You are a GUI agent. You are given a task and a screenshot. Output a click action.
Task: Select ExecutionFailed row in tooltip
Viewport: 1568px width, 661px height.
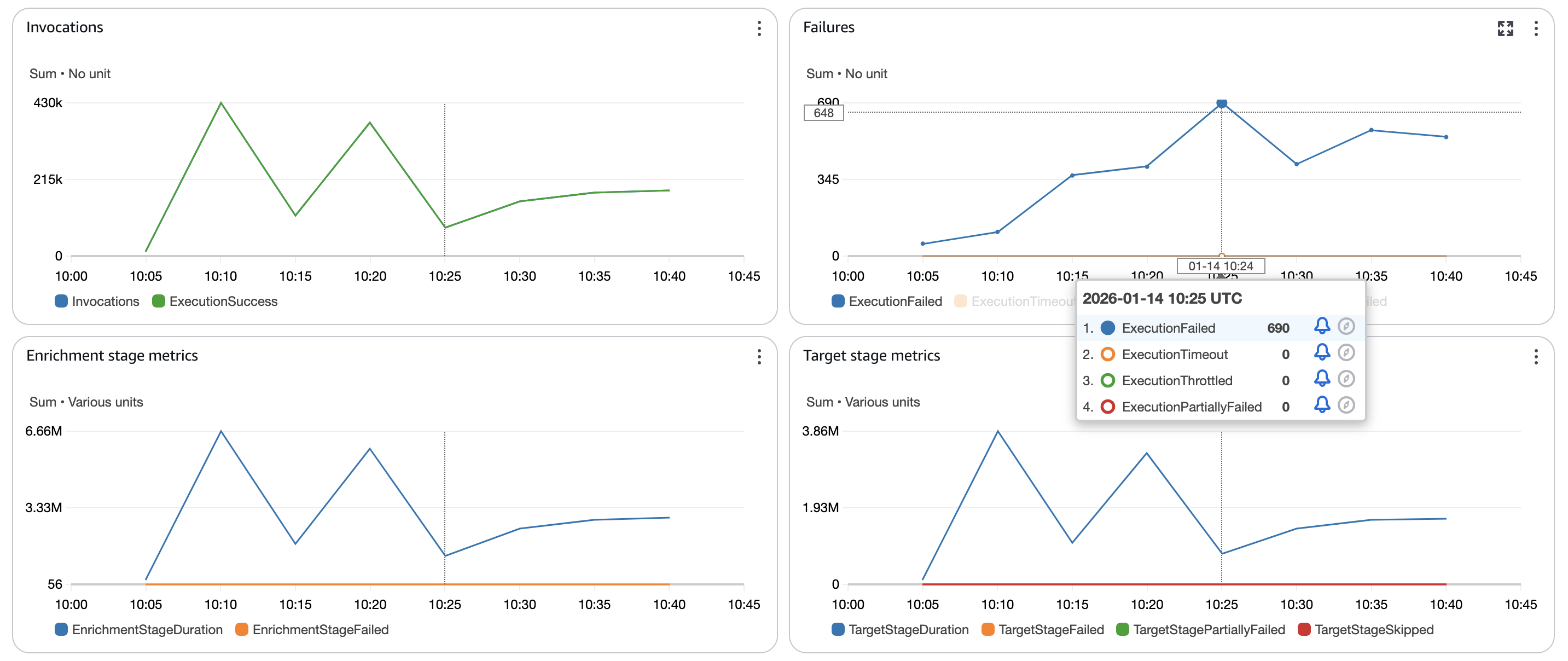coord(1221,328)
